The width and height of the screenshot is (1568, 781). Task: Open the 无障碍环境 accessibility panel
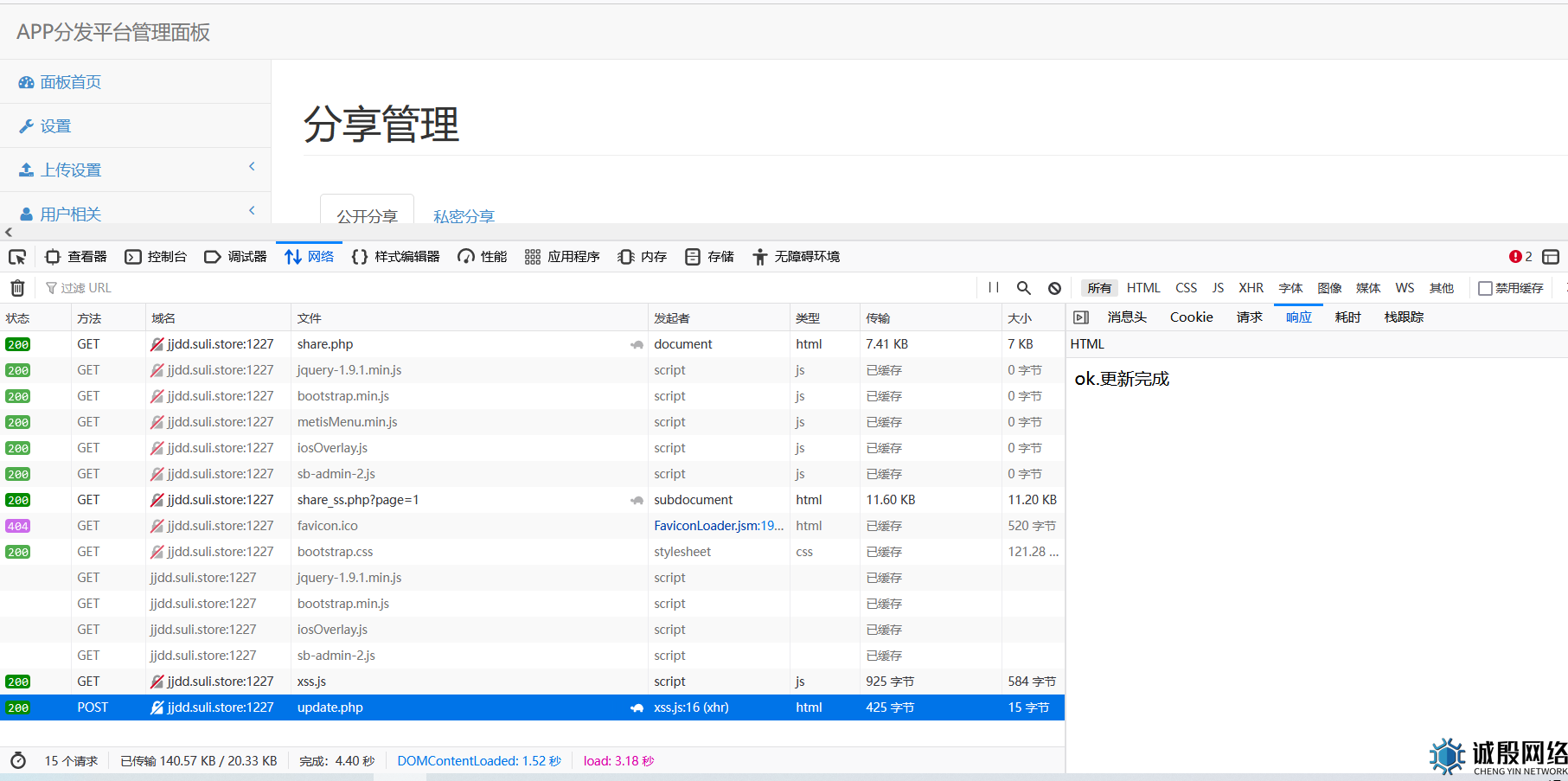796,257
